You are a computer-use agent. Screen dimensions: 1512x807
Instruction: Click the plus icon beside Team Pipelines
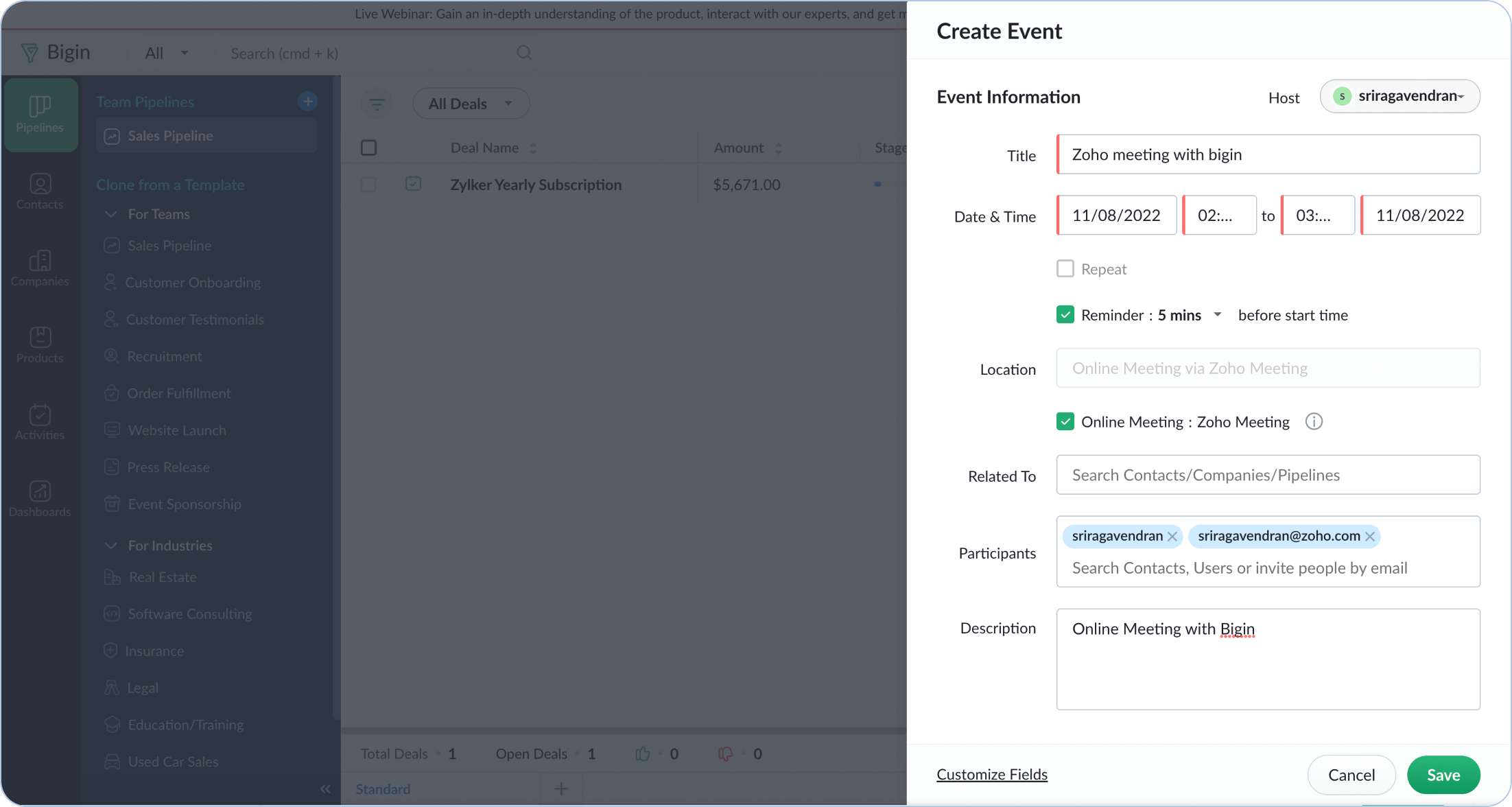[308, 102]
